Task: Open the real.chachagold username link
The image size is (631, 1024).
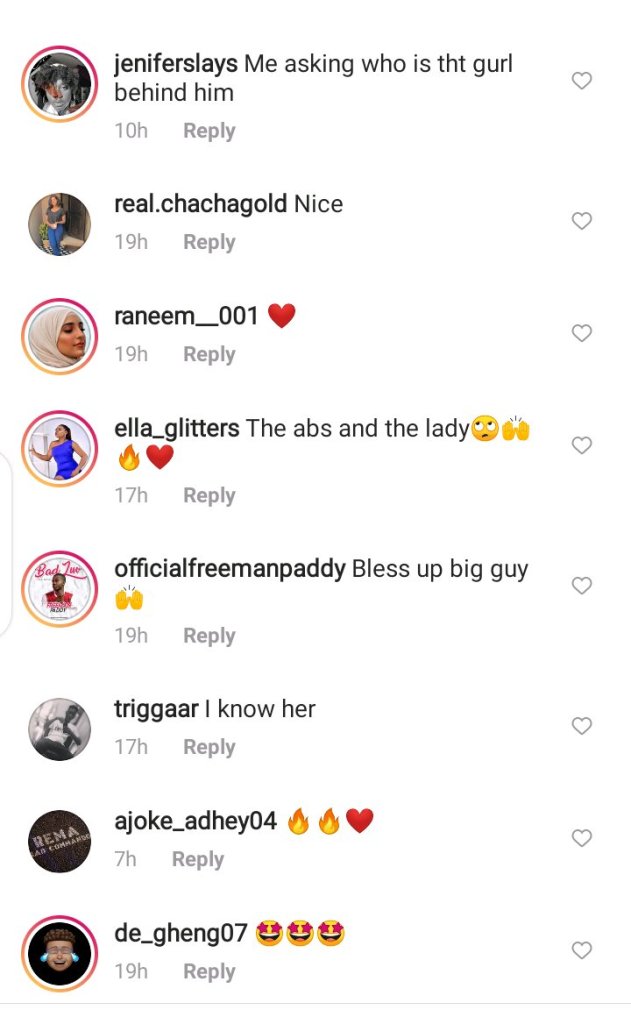Action: click(x=201, y=204)
